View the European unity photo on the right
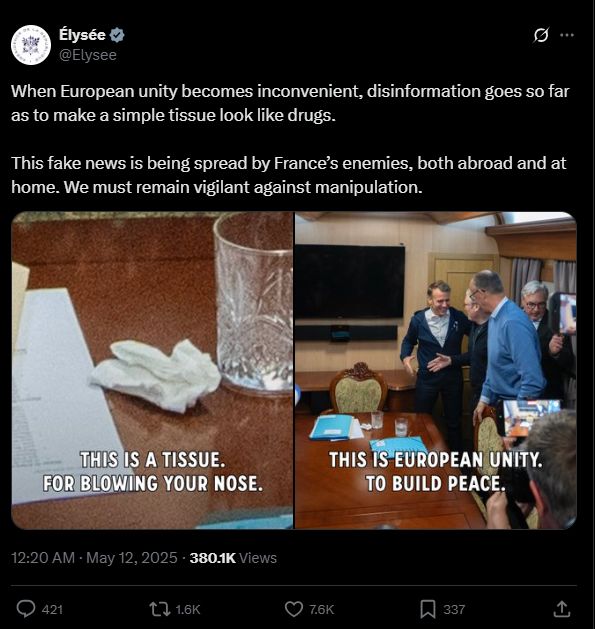 click(436, 370)
